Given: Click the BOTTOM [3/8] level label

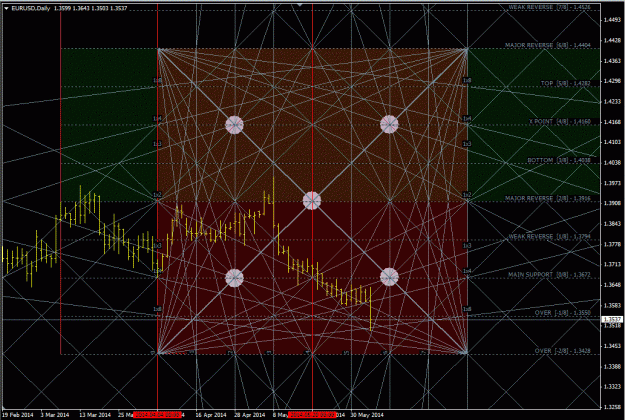Looking at the screenshot, I should coord(559,160).
